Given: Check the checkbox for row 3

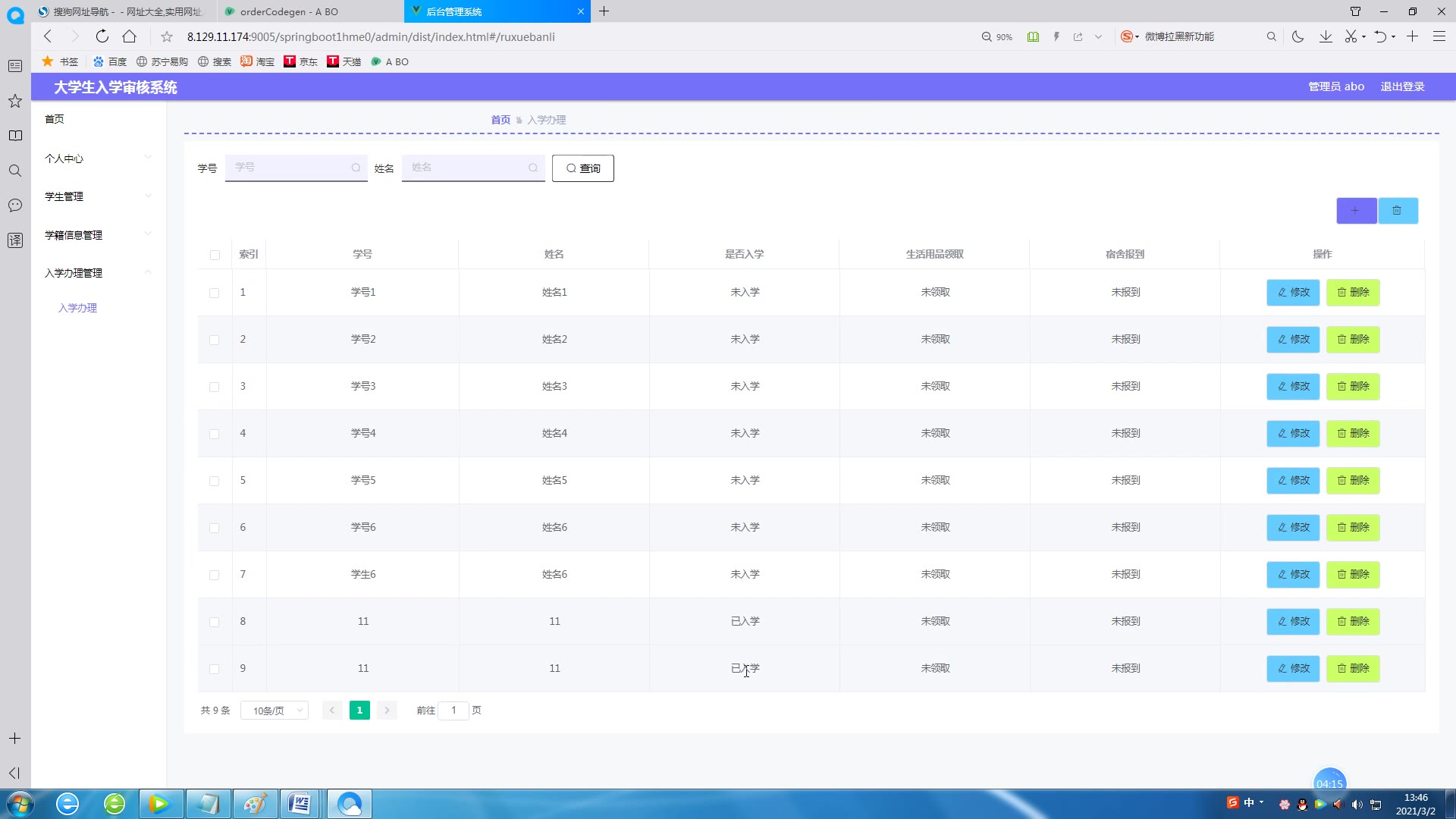Looking at the screenshot, I should click(x=215, y=387).
